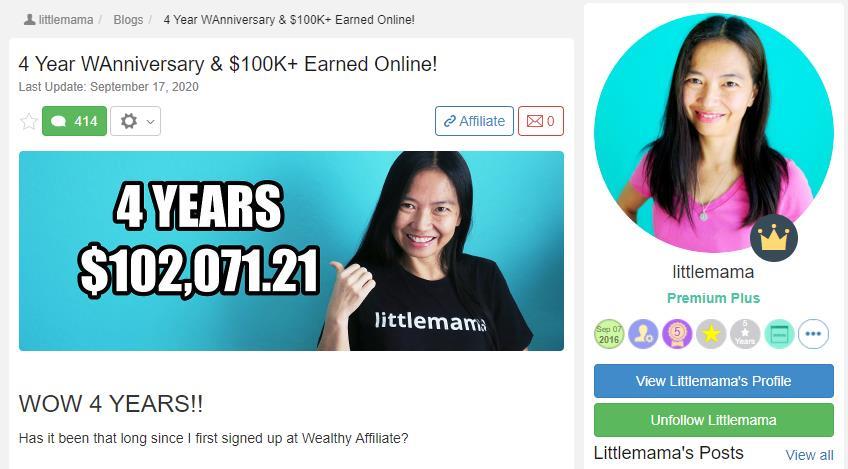
Task: Click the littlemama breadcrumb link
Action: (x=59, y=20)
